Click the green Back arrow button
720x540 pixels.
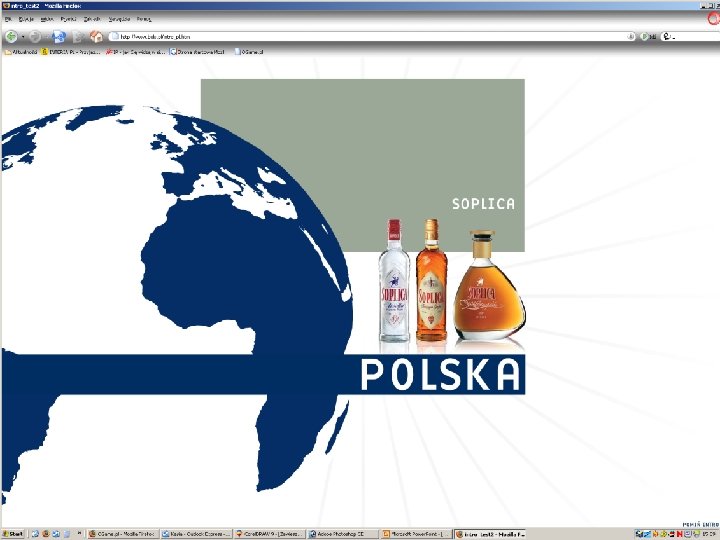click(11, 36)
